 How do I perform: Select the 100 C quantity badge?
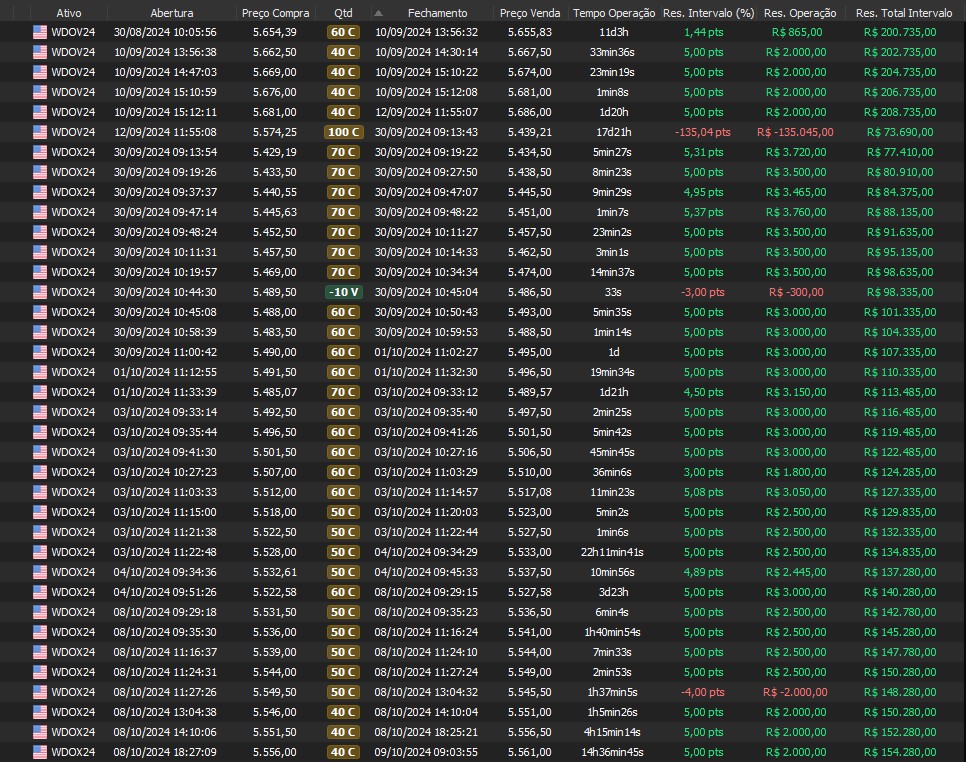click(343, 132)
